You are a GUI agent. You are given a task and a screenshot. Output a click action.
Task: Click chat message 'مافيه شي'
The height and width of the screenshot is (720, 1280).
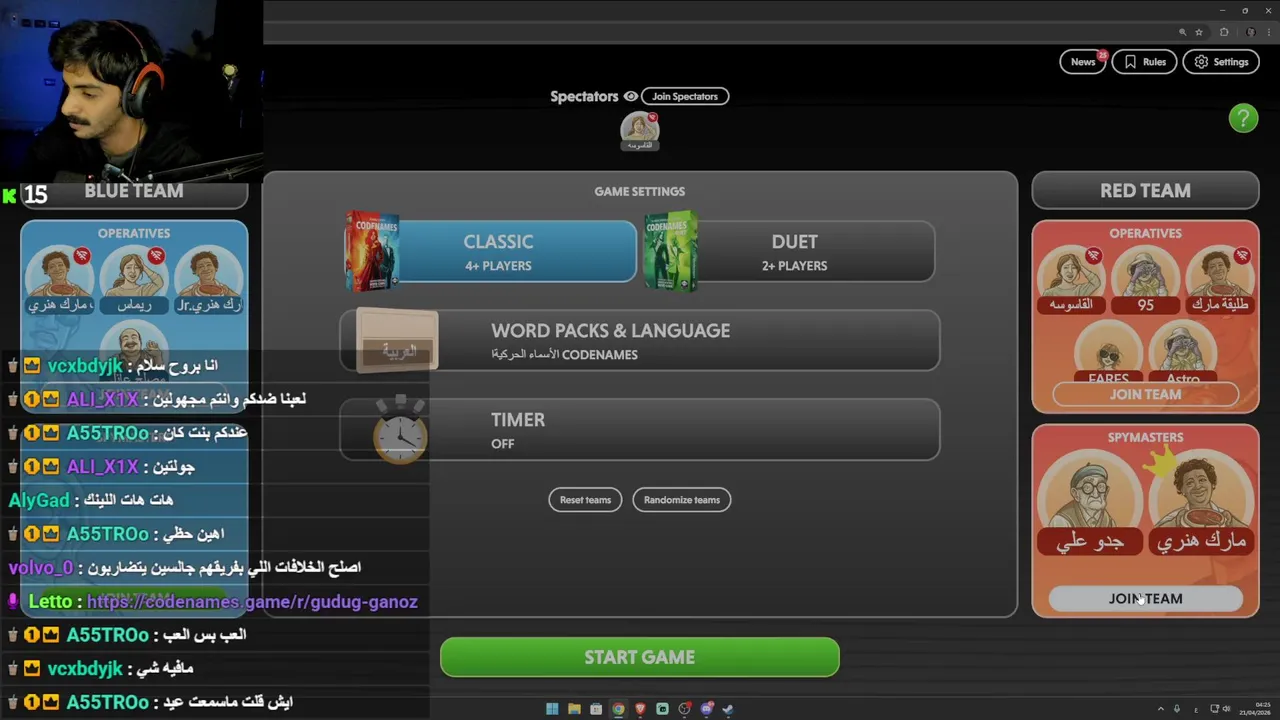pos(164,668)
